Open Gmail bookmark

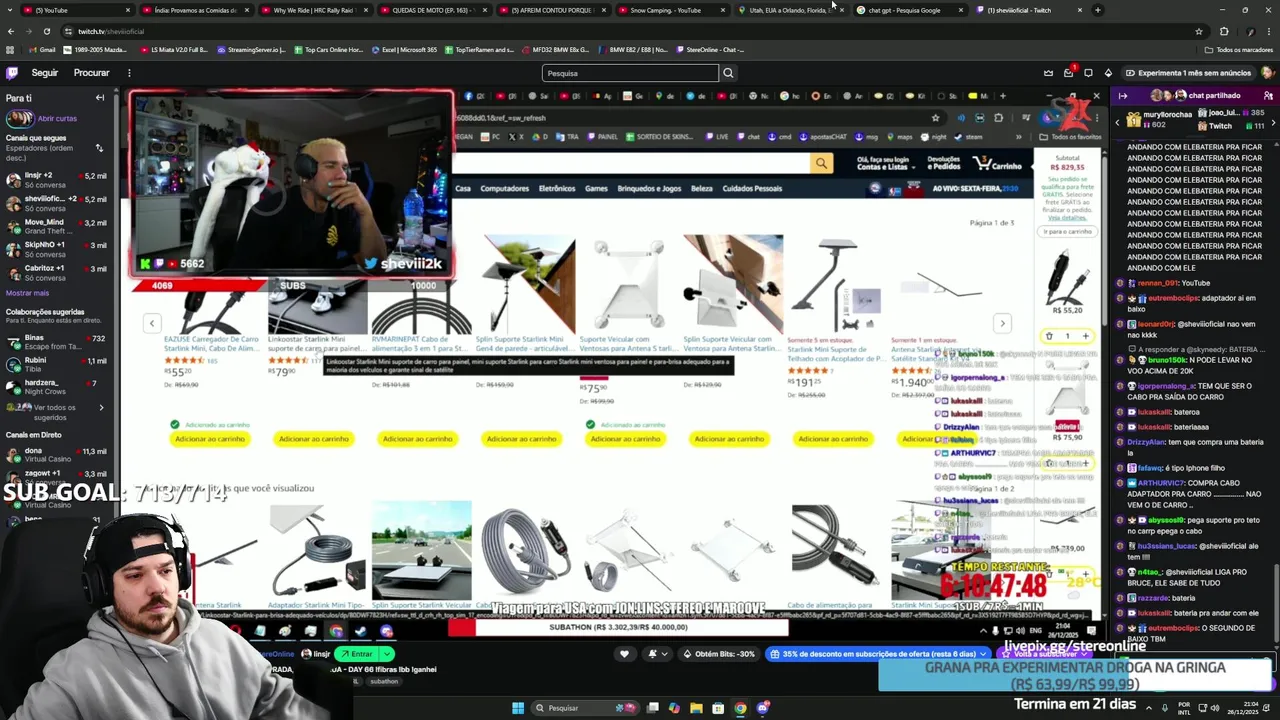(41, 50)
